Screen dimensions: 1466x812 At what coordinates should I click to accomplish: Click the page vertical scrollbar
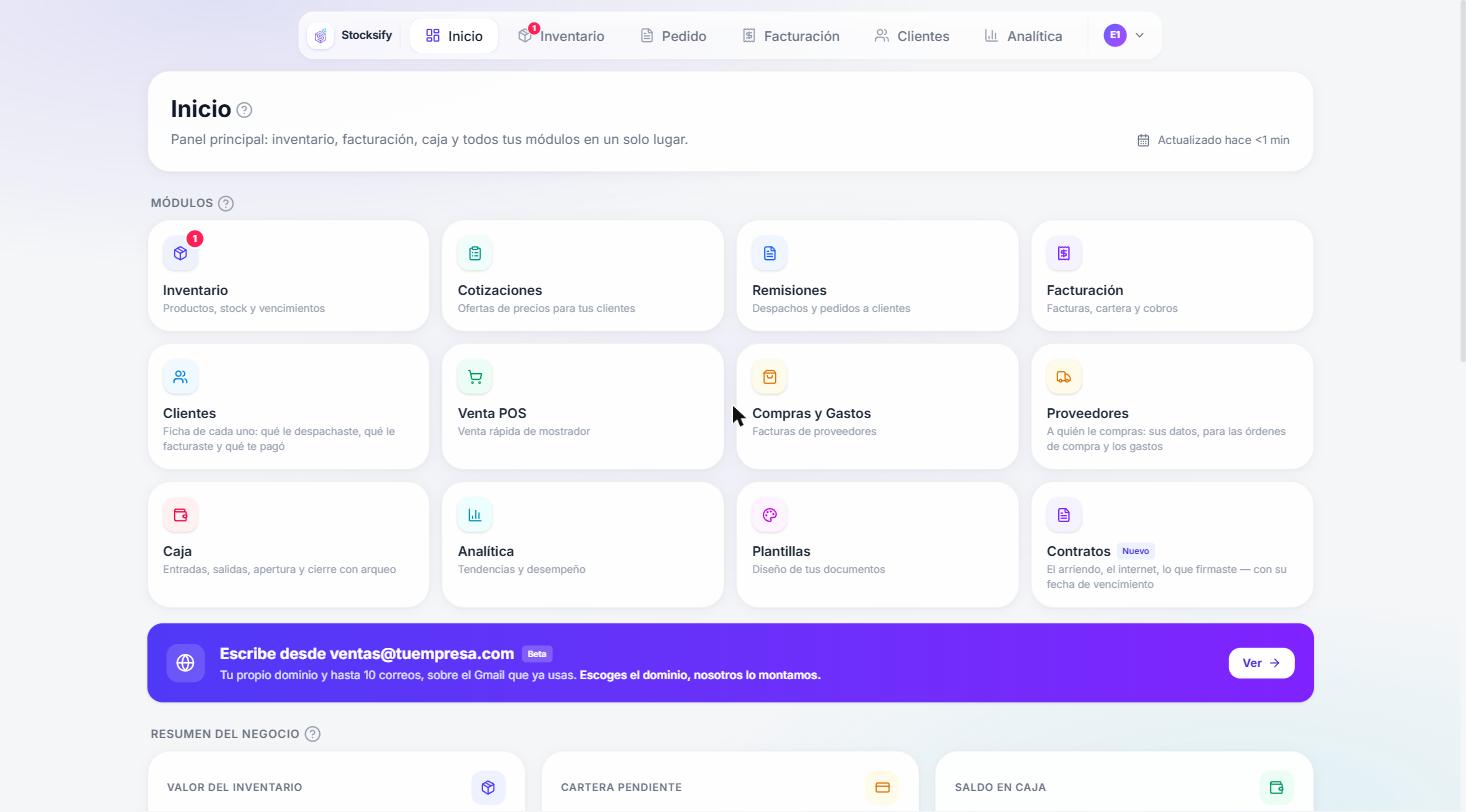[x=1462, y=180]
